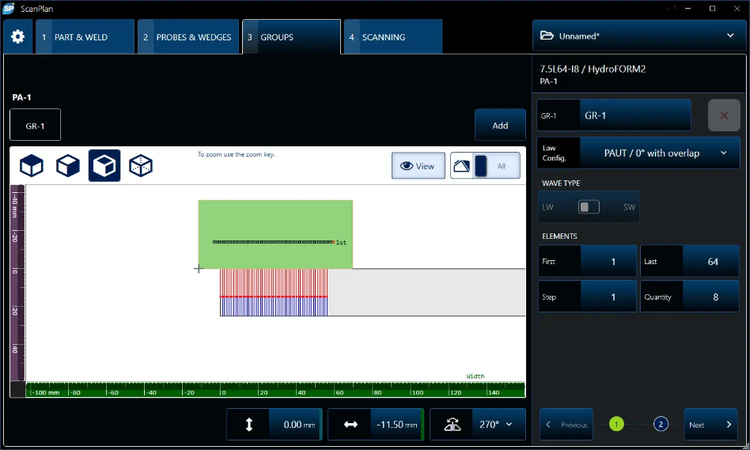Go to the SCANNING tab

[392, 37]
